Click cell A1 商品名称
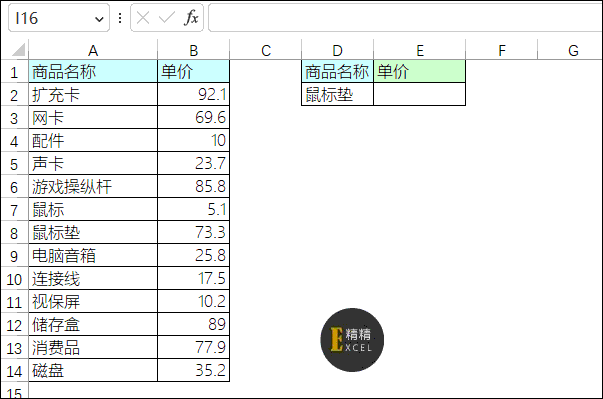Viewport: 603px width, 399px height. (x=93, y=71)
